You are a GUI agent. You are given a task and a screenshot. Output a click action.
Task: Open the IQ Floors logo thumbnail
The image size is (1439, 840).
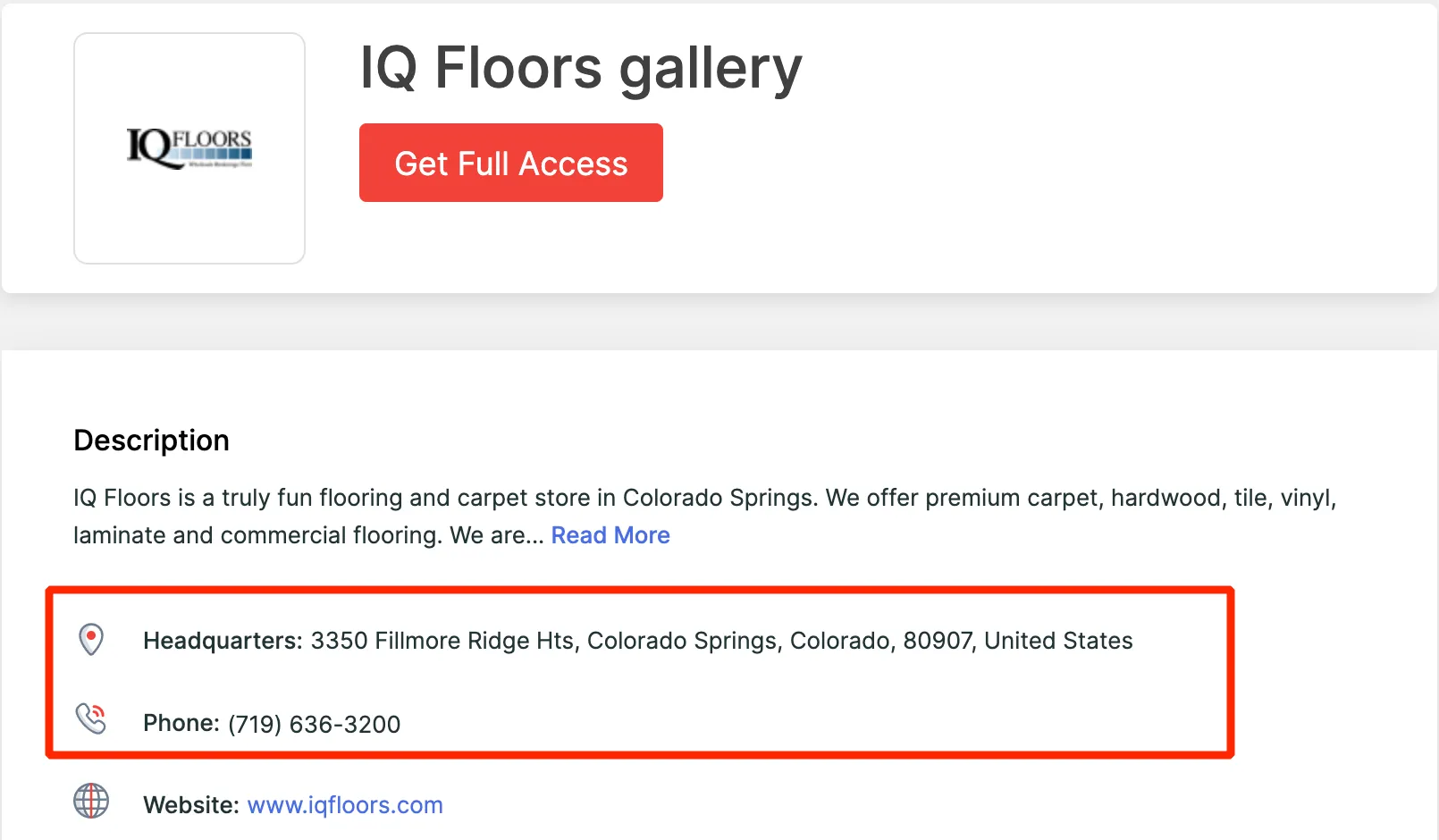(x=189, y=148)
